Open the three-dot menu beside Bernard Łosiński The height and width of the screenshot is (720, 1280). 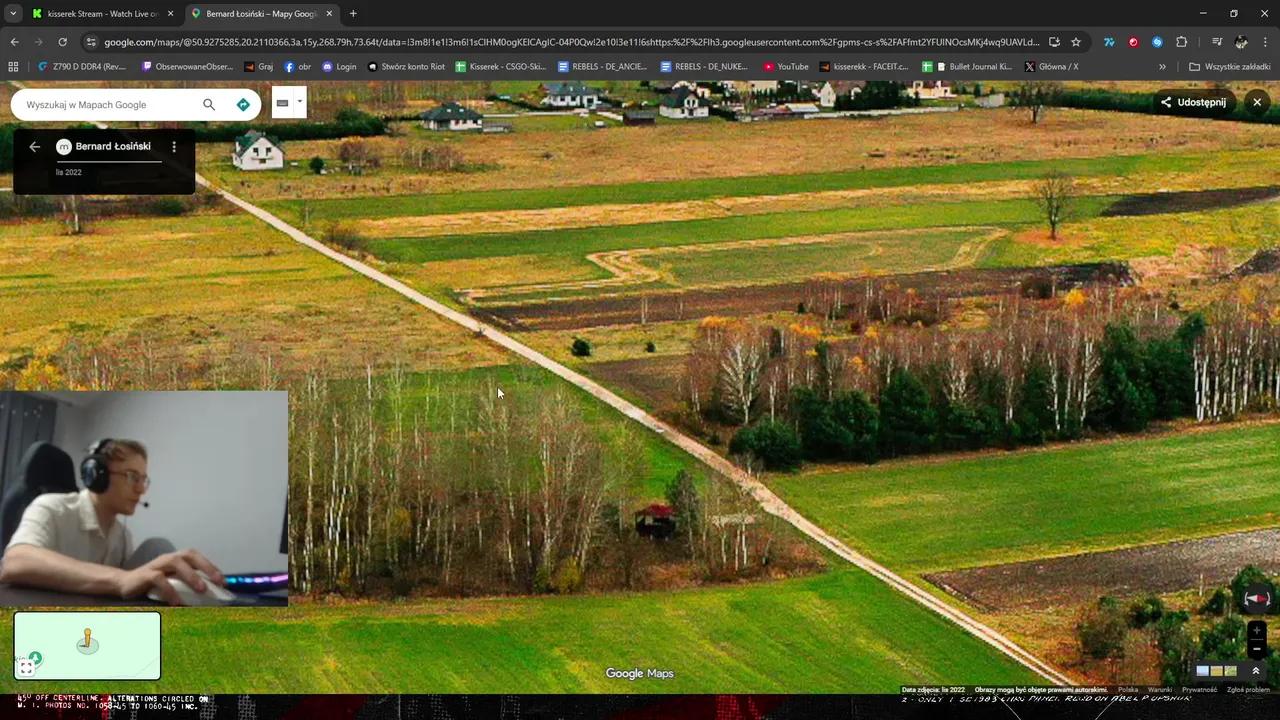(174, 147)
